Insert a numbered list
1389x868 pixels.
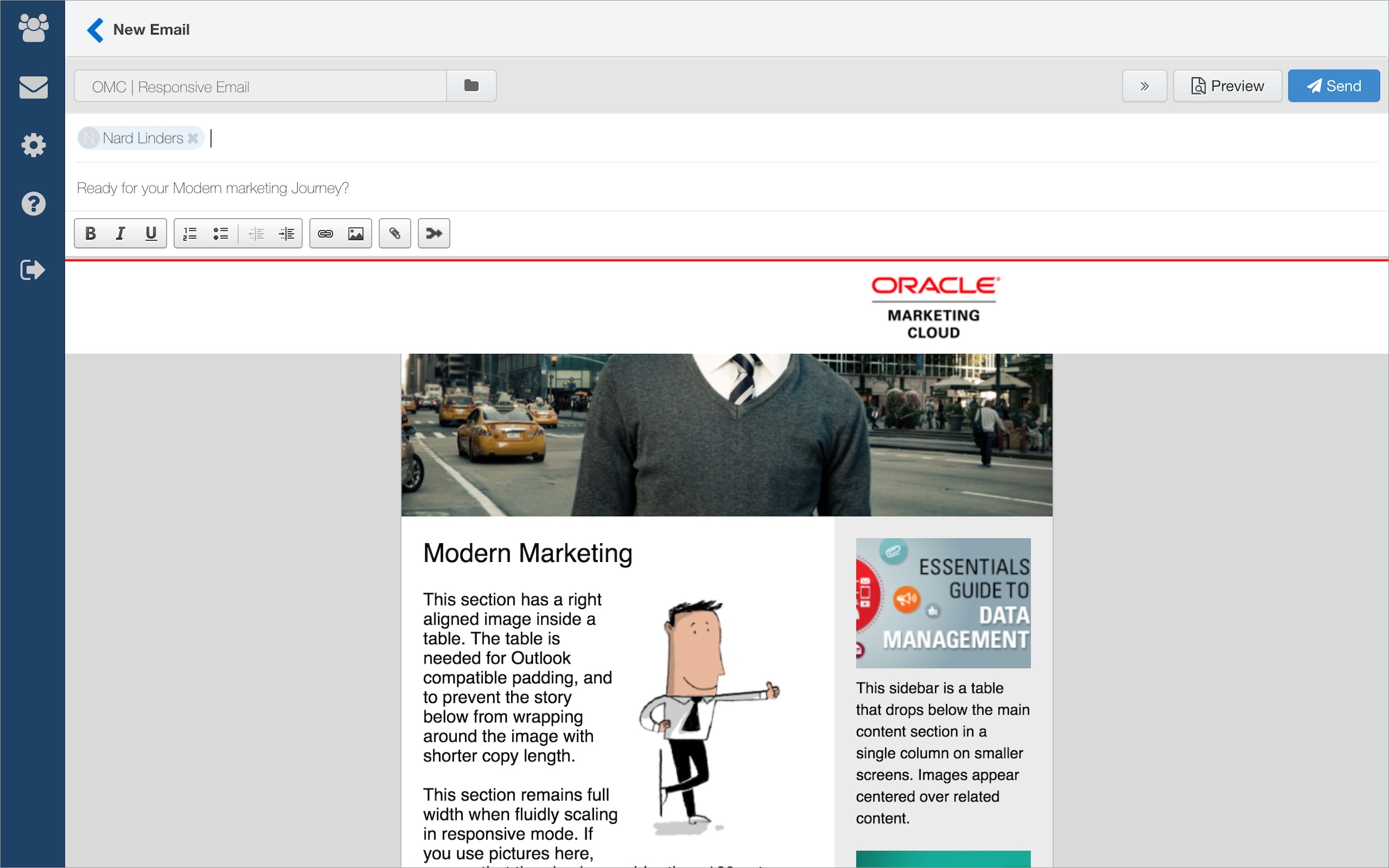pyautogui.click(x=190, y=233)
